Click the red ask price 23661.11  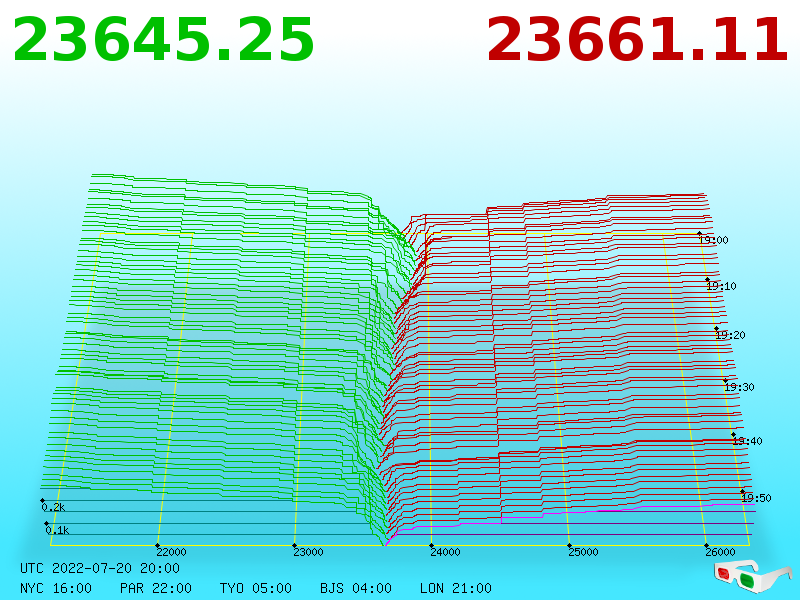point(637,40)
